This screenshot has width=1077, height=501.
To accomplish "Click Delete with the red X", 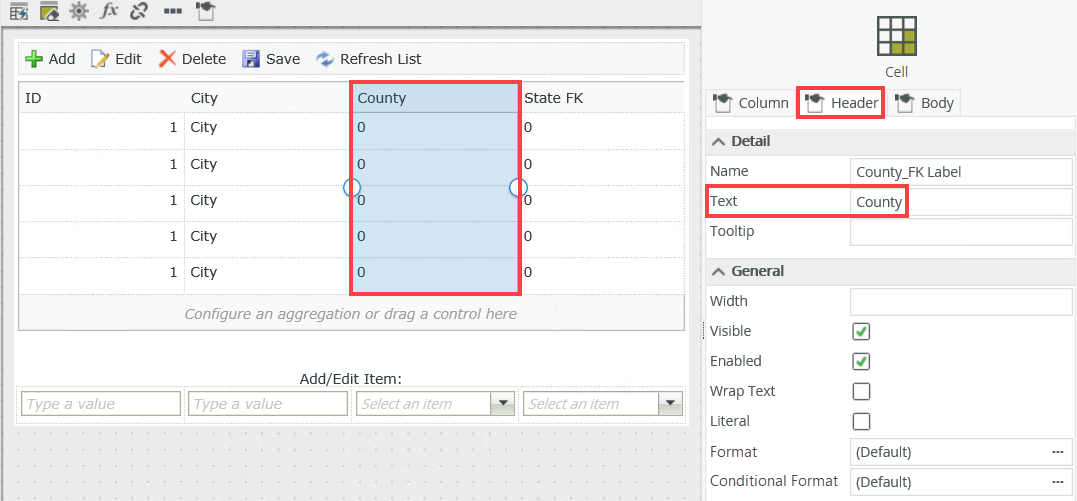I will point(193,59).
